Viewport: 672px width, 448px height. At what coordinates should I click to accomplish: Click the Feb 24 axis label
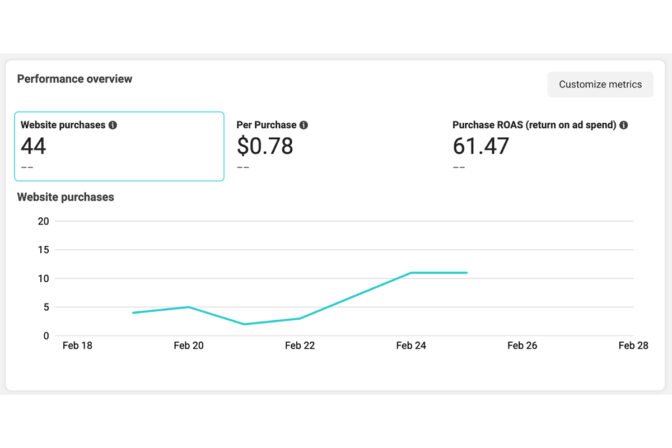pyautogui.click(x=411, y=346)
